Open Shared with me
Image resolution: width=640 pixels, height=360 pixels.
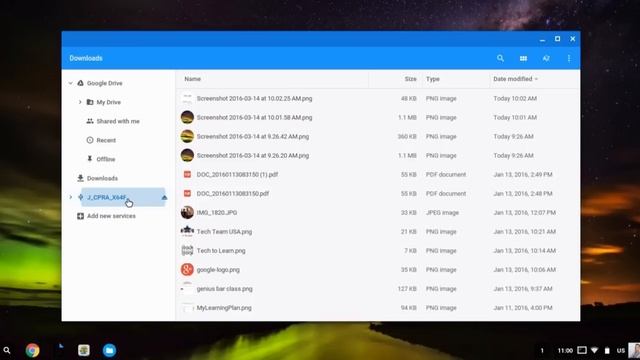[x=118, y=121]
